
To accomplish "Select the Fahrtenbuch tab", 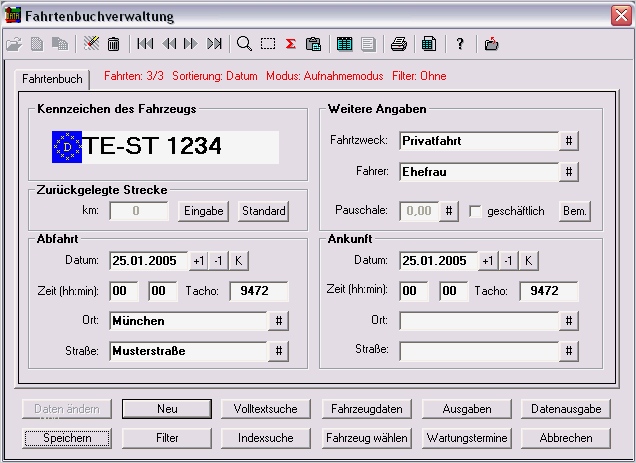I will point(51,78).
